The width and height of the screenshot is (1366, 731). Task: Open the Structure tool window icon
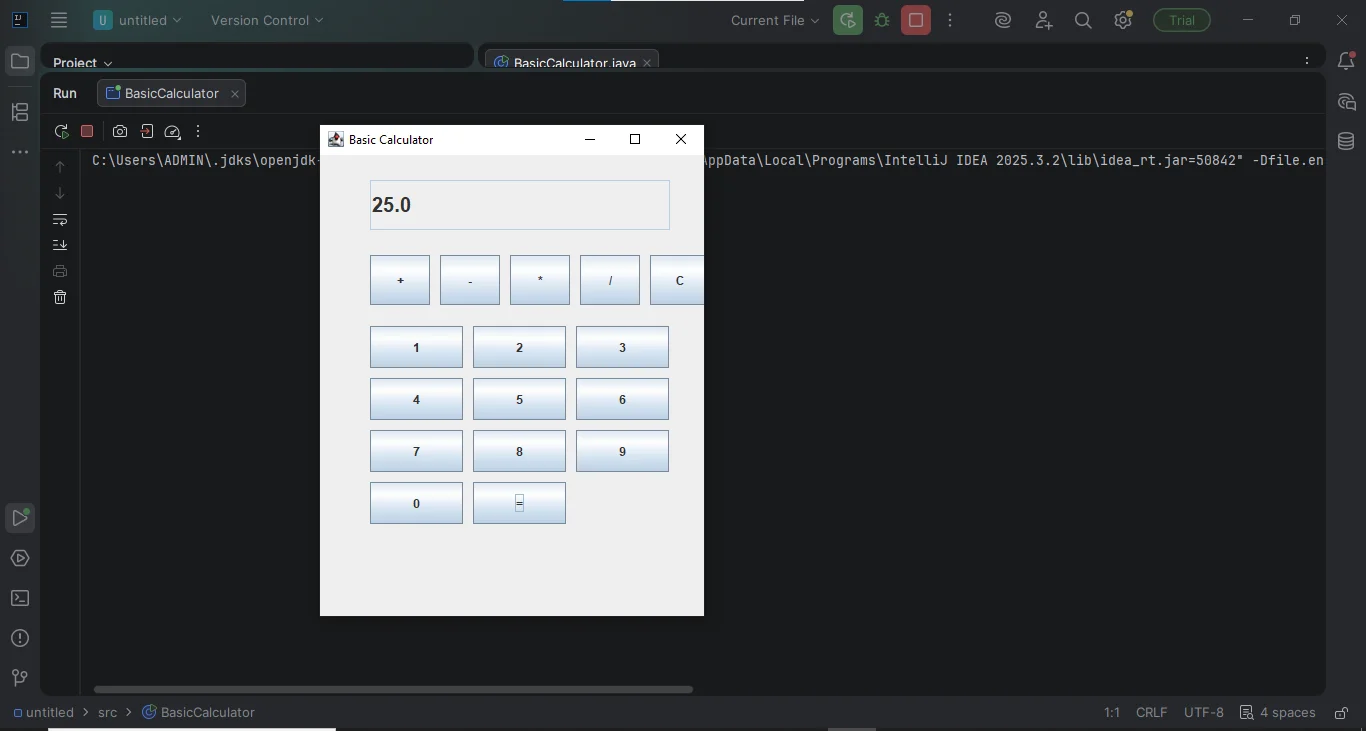[19, 112]
